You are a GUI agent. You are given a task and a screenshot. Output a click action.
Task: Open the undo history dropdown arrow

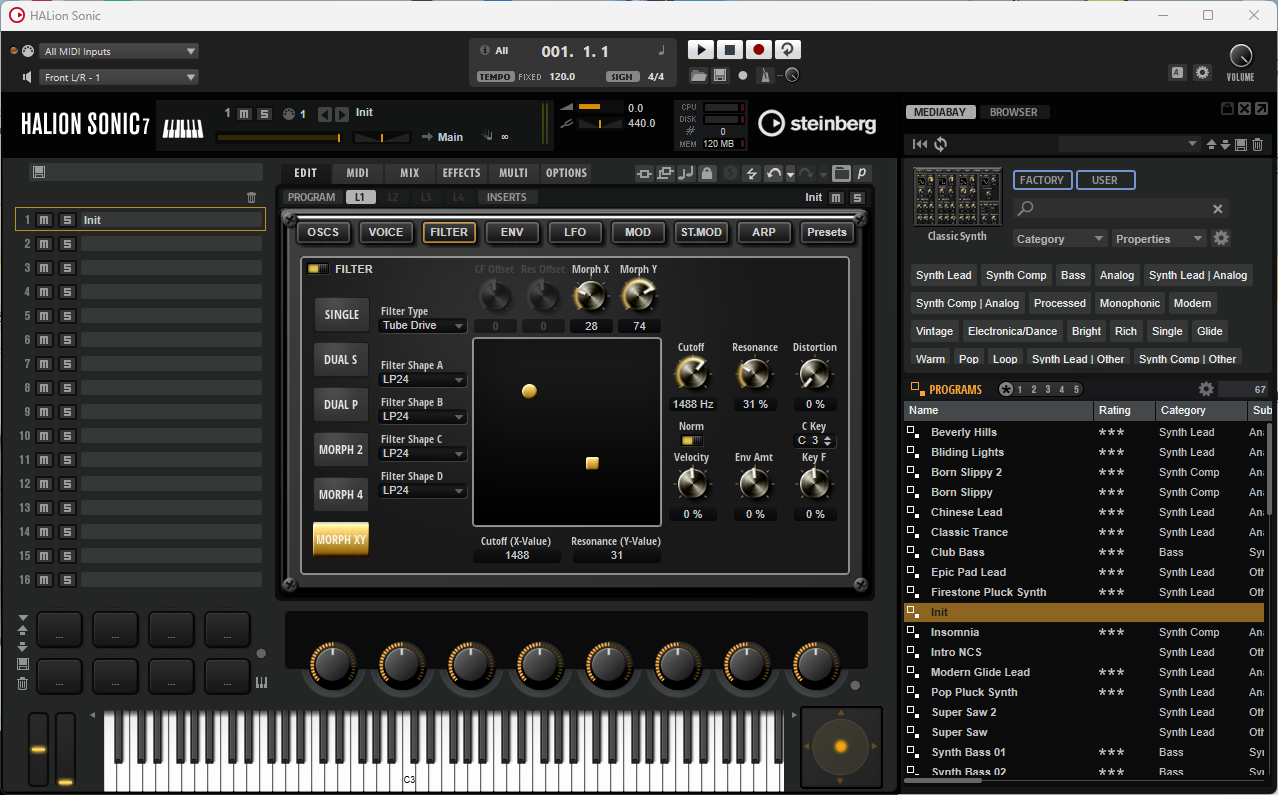click(x=790, y=174)
